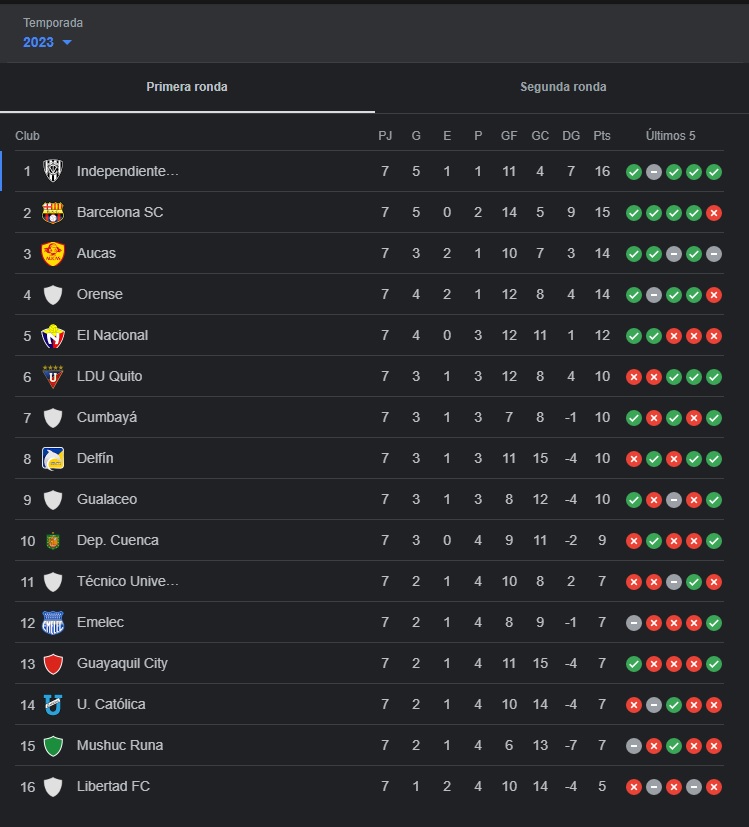Click the red loss icon starting LDU Quito's streak
Image resolution: width=749 pixels, height=827 pixels.
633,376
